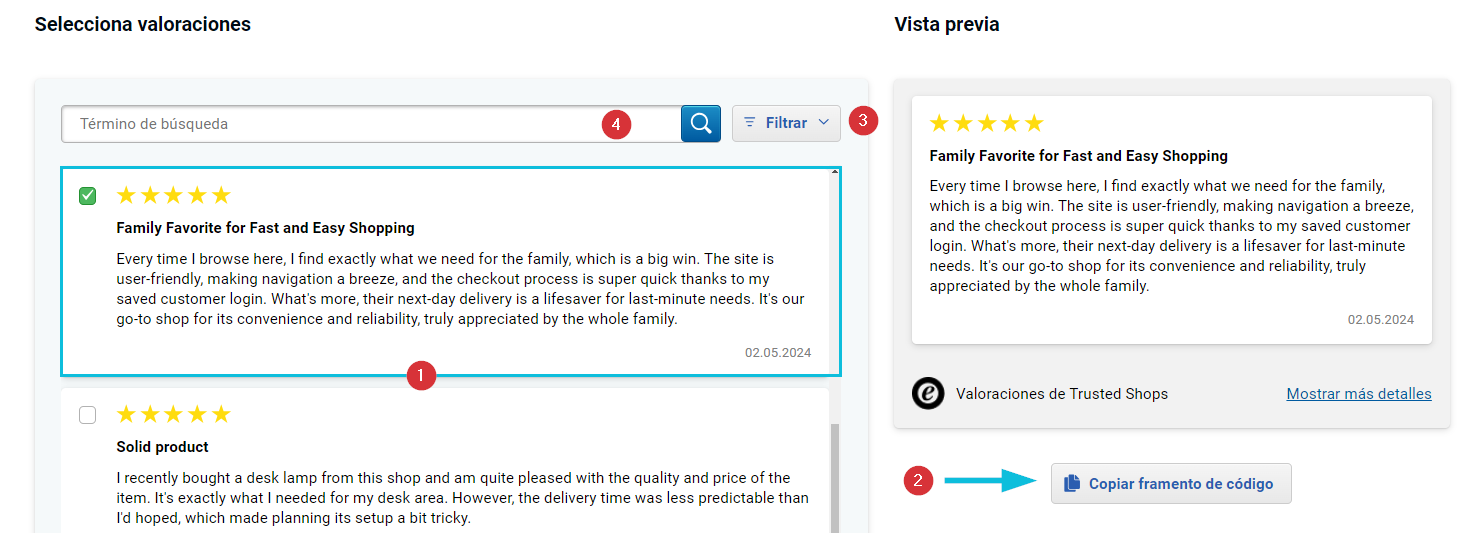This screenshot has width=1480, height=533.
Task: Click red annotation marker number 1
Action: 421,376
